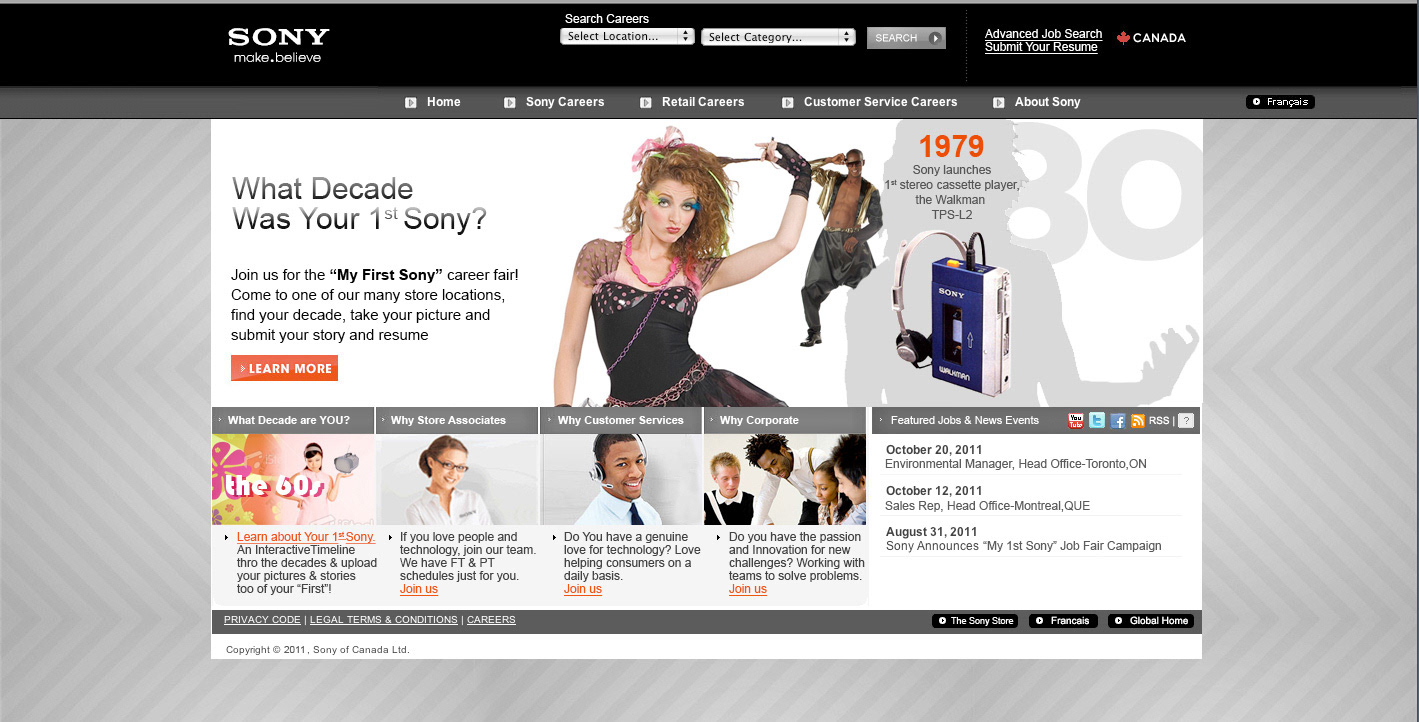Open PRIVACY CODE footer link
Viewport: 1419px width, 722px height.
(262, 620)
